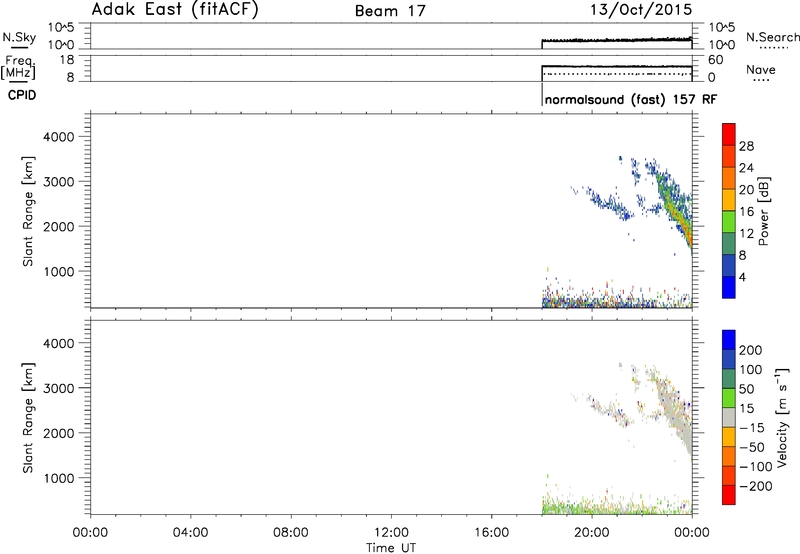Click the '28' tick on Power colorbar
800x554 pixels.
click(x=746, y=146)
